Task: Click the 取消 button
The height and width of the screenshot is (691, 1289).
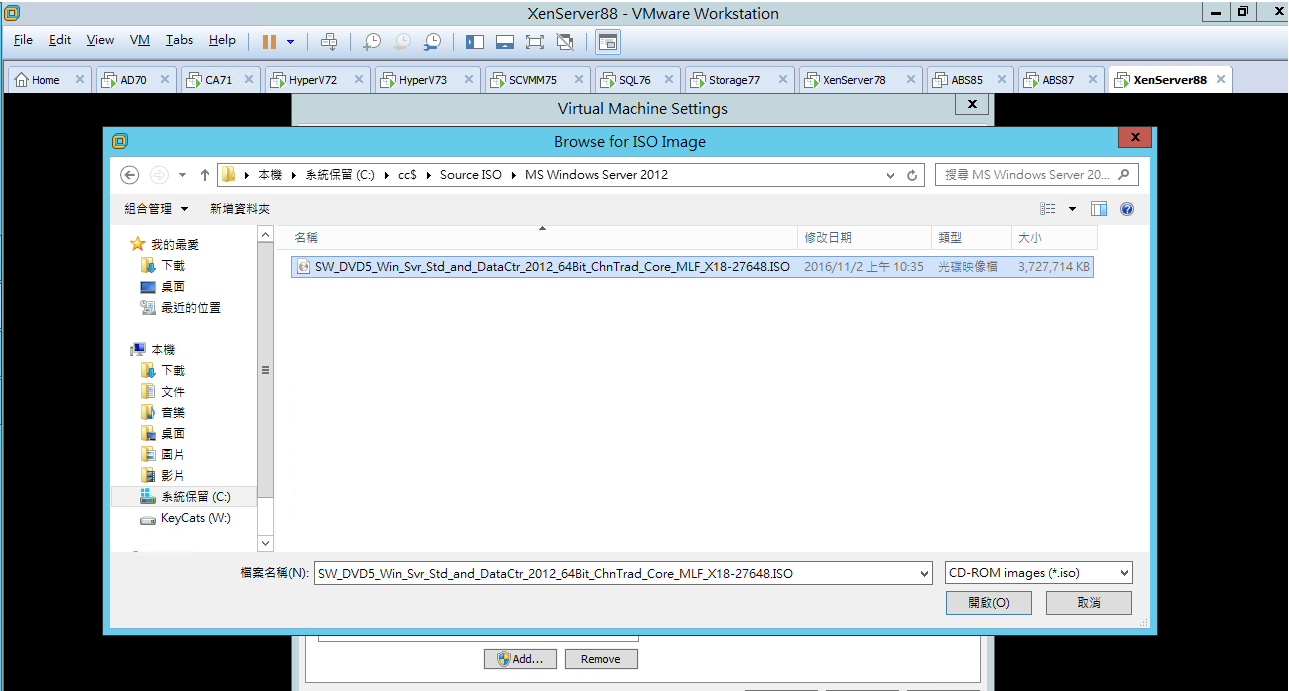Action: [1089, 603]
